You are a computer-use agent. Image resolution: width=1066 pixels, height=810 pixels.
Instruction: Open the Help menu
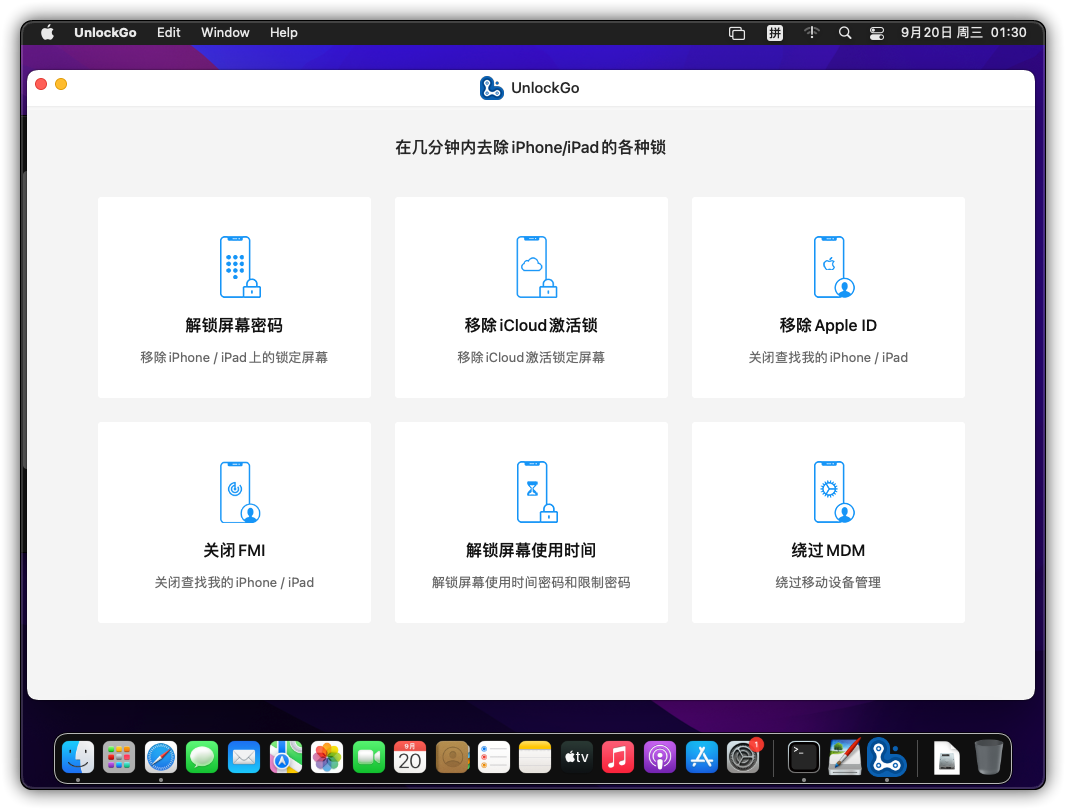(283, 33)
